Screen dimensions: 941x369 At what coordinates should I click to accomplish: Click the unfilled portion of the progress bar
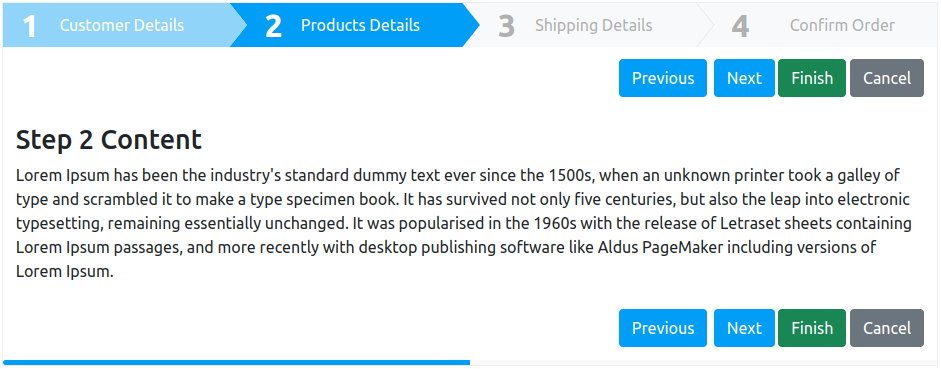tap(703, 362)
